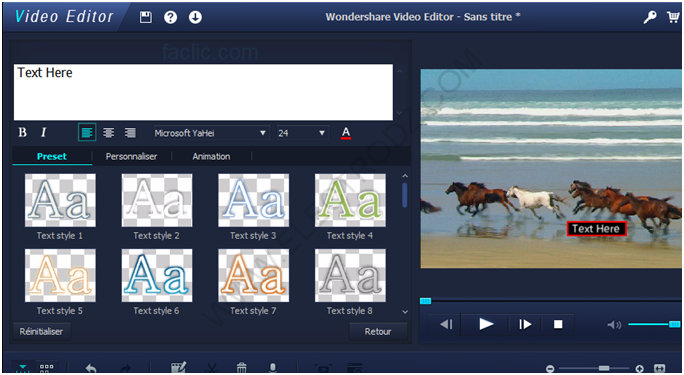Screen dimensions: 684x375
Task: Open the help question mark icon
Action: pos(171,17)
